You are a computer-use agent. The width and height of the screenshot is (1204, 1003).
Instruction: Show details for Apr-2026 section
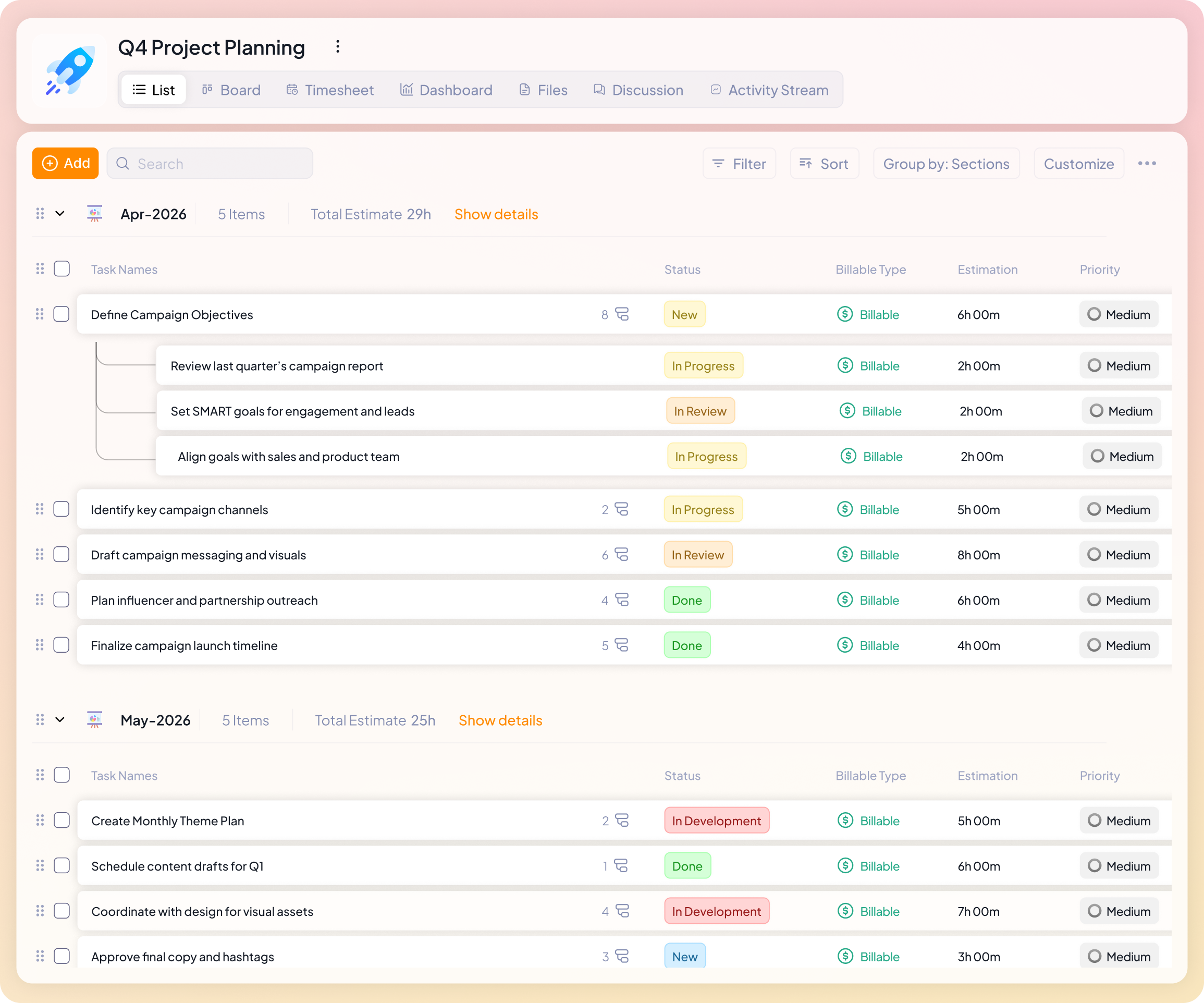(x=496, y=214)
